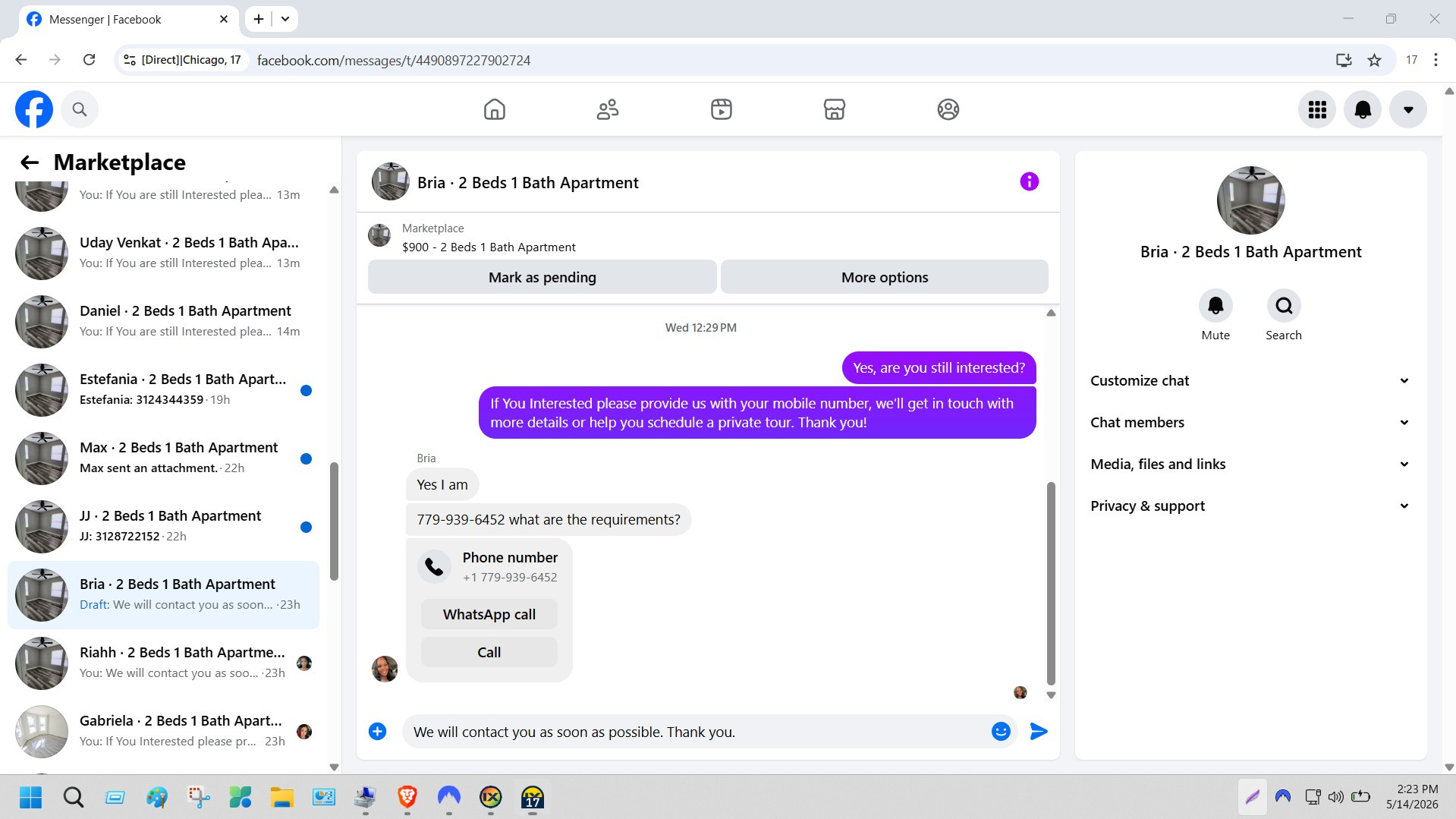Open File Explorer from taskbar
The image size is (1456, 819).
282,797
